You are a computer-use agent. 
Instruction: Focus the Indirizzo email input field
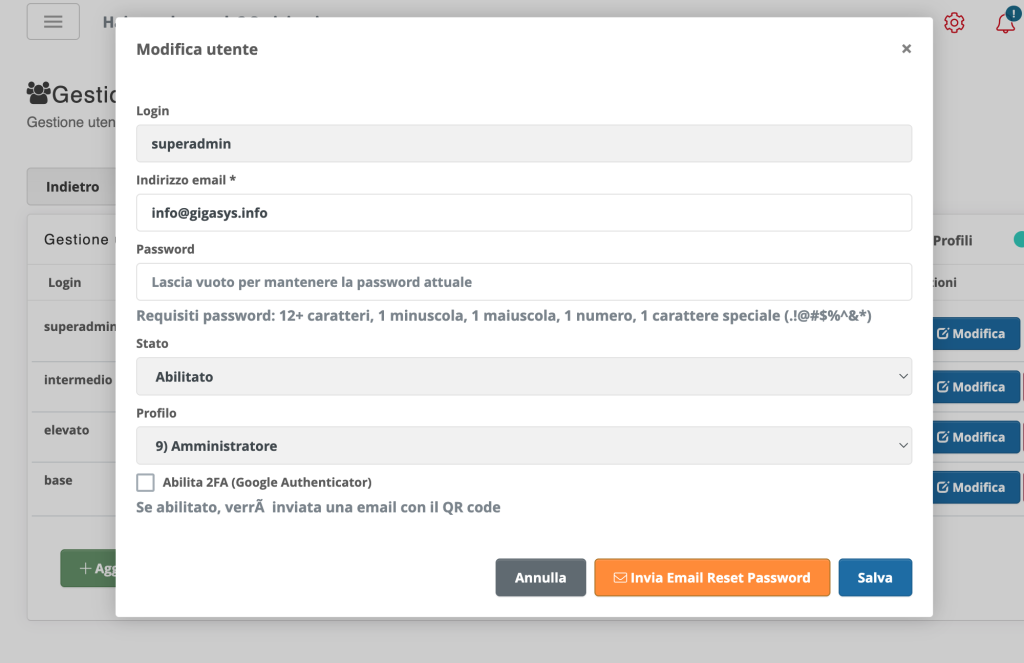(x=524, y=212)
